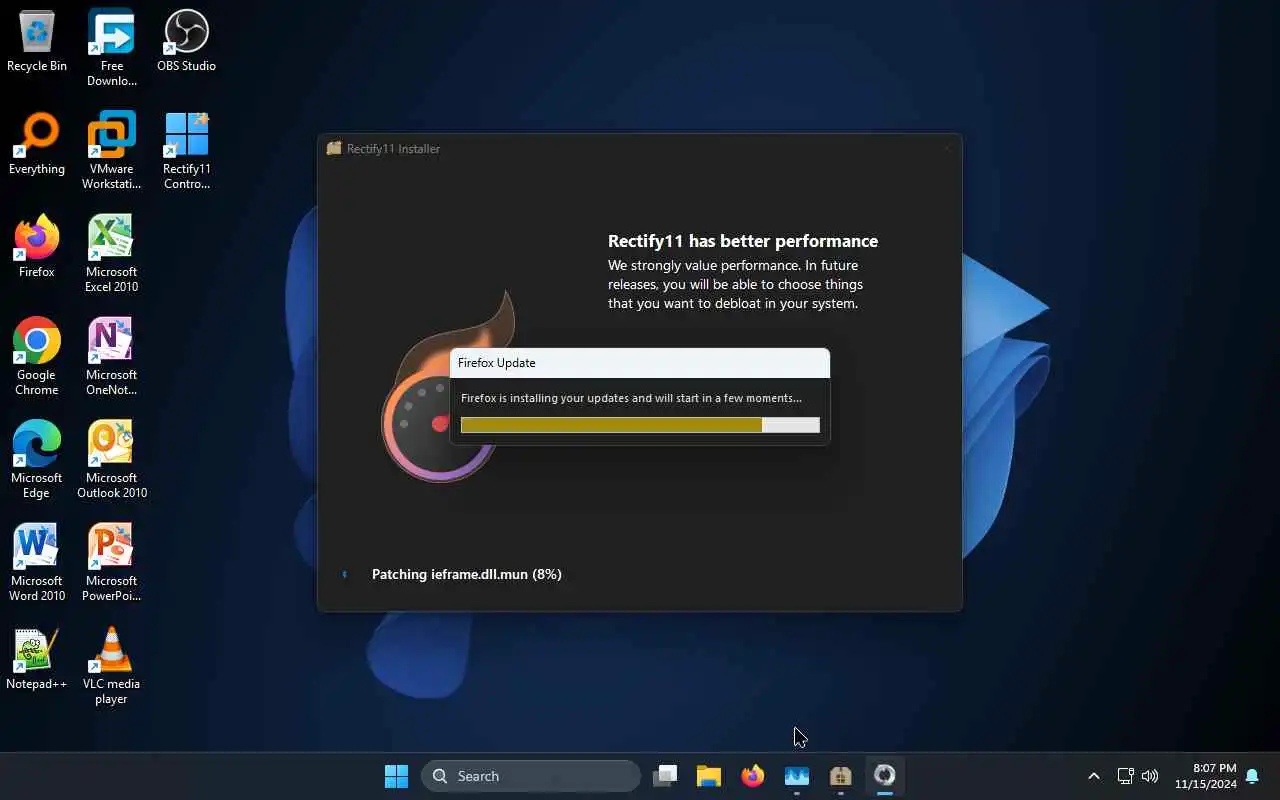Select Microsoft Excel 2010 desktop icon
This screenshot has width=1280, height=800.
[111, 254]
